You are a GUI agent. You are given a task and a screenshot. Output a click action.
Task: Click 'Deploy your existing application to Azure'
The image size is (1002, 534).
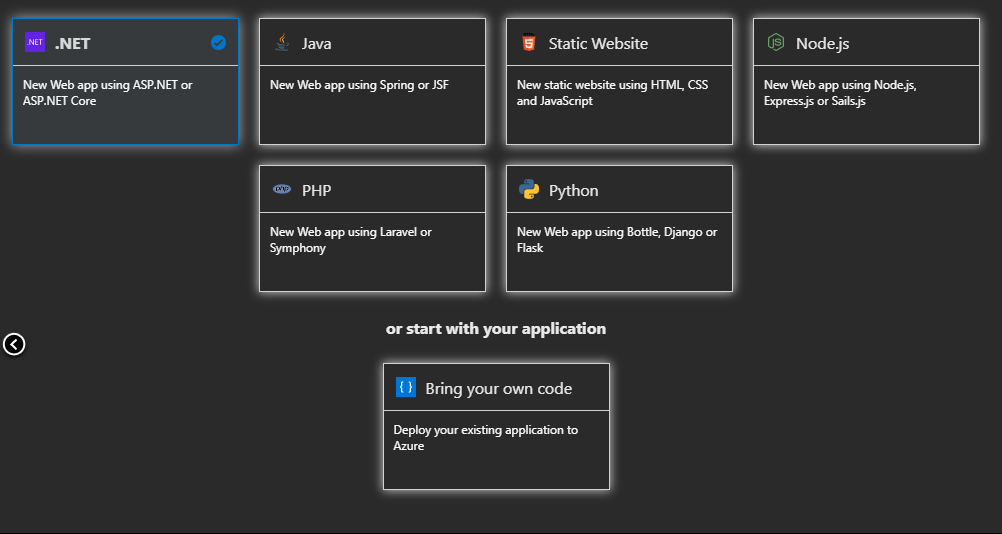pos(486,438)
